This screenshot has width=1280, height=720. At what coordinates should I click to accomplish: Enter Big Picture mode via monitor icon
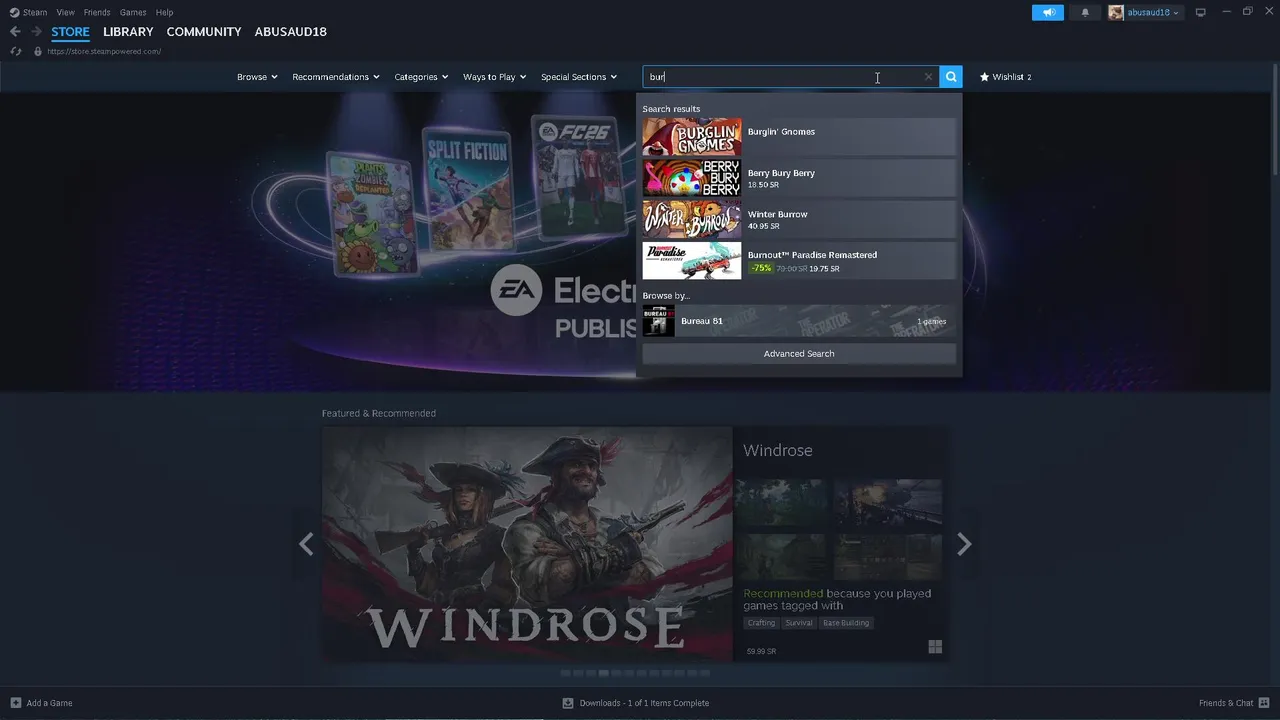click(1201, 12)
